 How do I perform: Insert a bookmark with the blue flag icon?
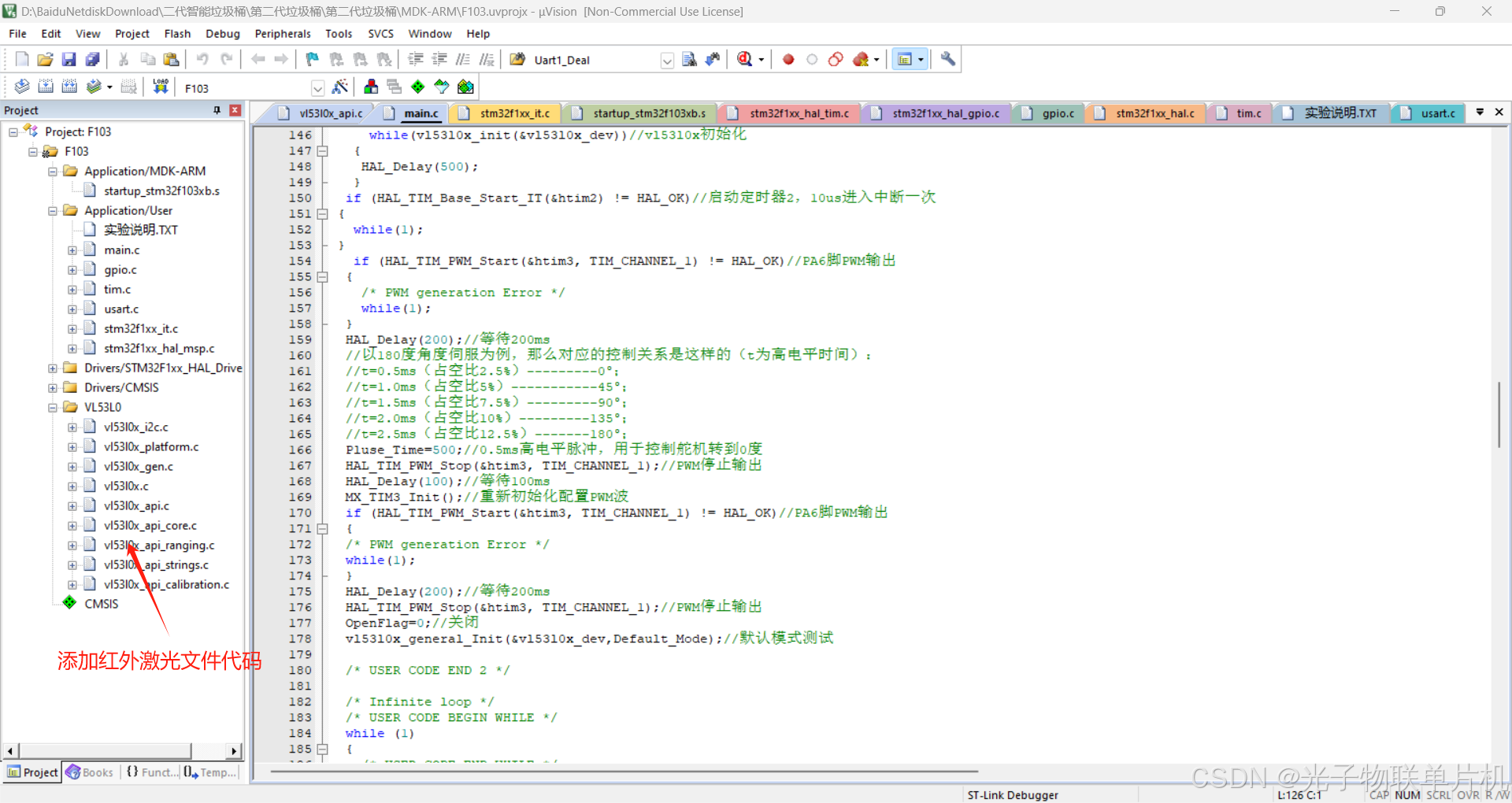tap(313, 60)
